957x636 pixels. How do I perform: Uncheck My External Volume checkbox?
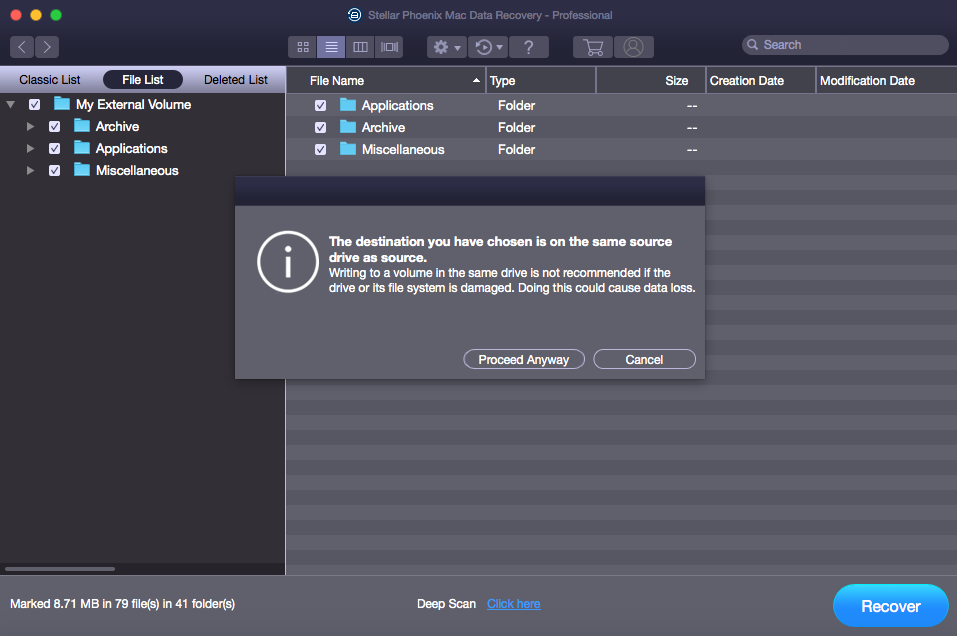(35, 104)
